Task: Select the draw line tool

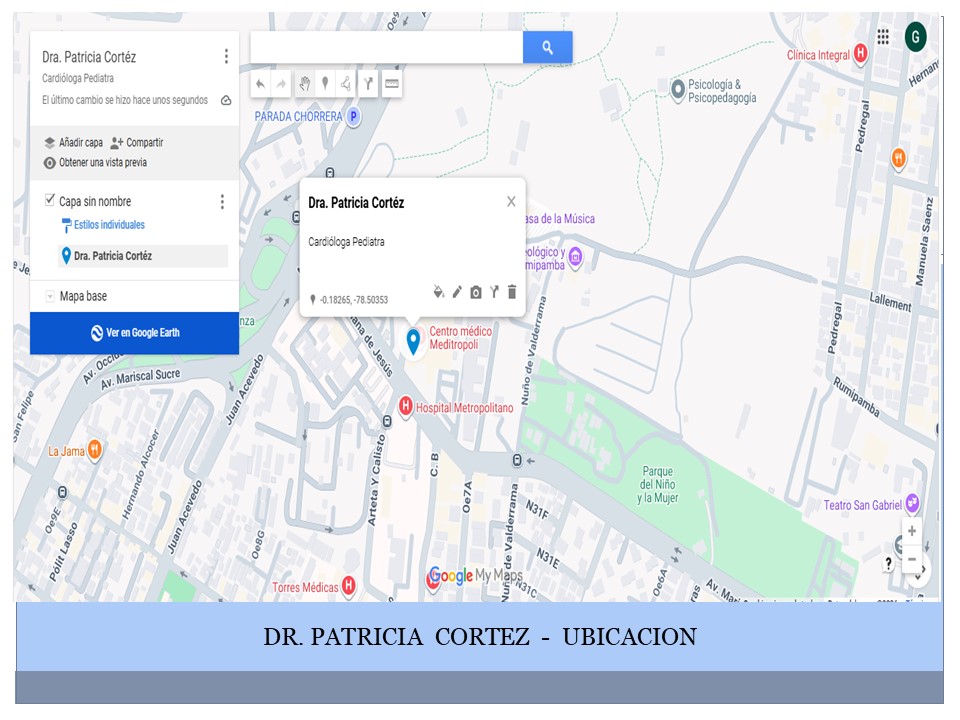Action: [346, 84]
